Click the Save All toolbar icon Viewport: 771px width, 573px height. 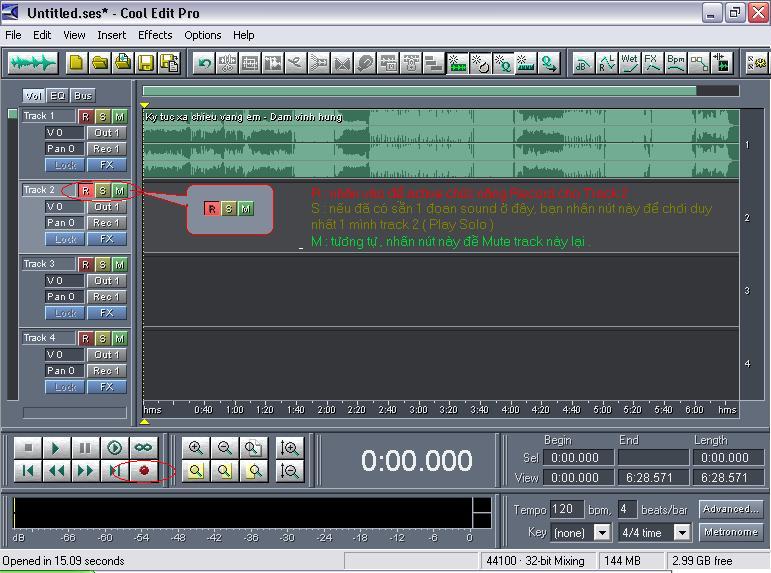click(170, 63)
